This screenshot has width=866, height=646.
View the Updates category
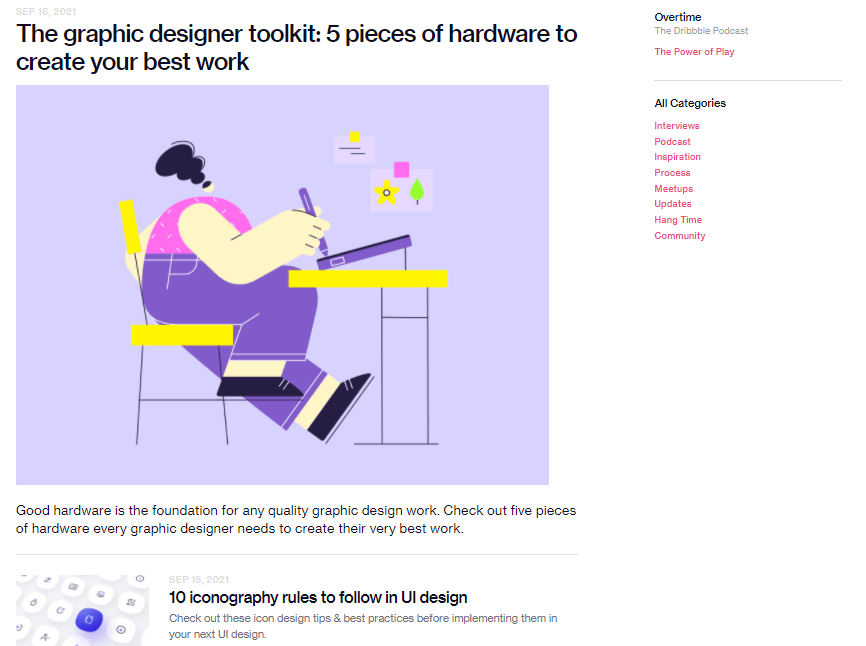click(672, 203)
